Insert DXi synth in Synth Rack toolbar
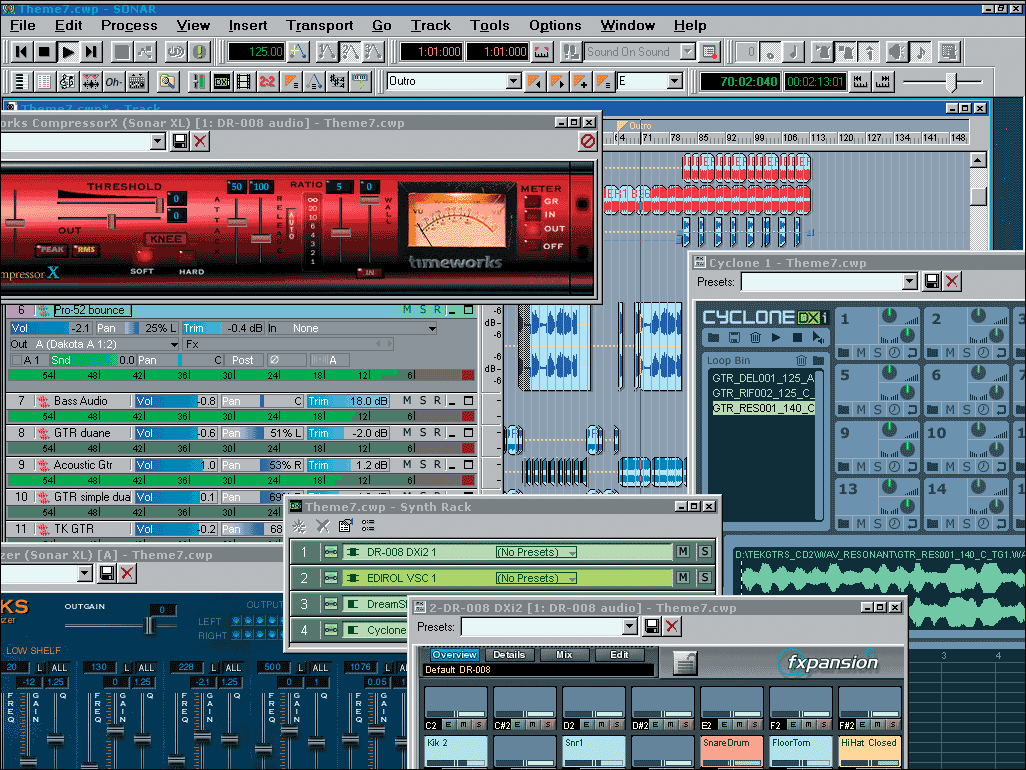 299,526
